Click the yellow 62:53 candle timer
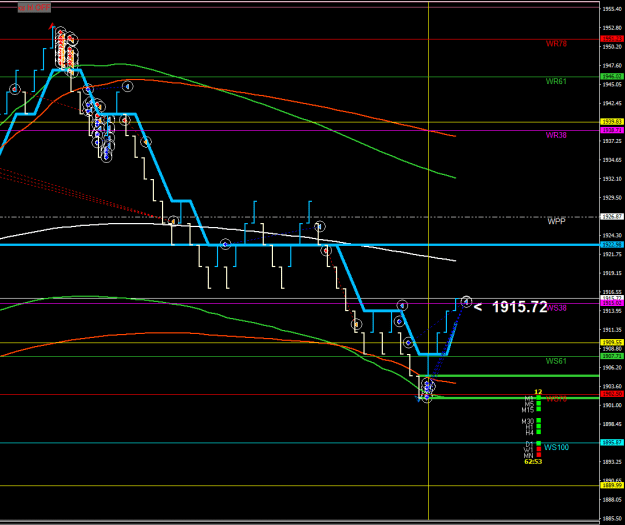This screenshot has height=525, width=625. point(533,462)
